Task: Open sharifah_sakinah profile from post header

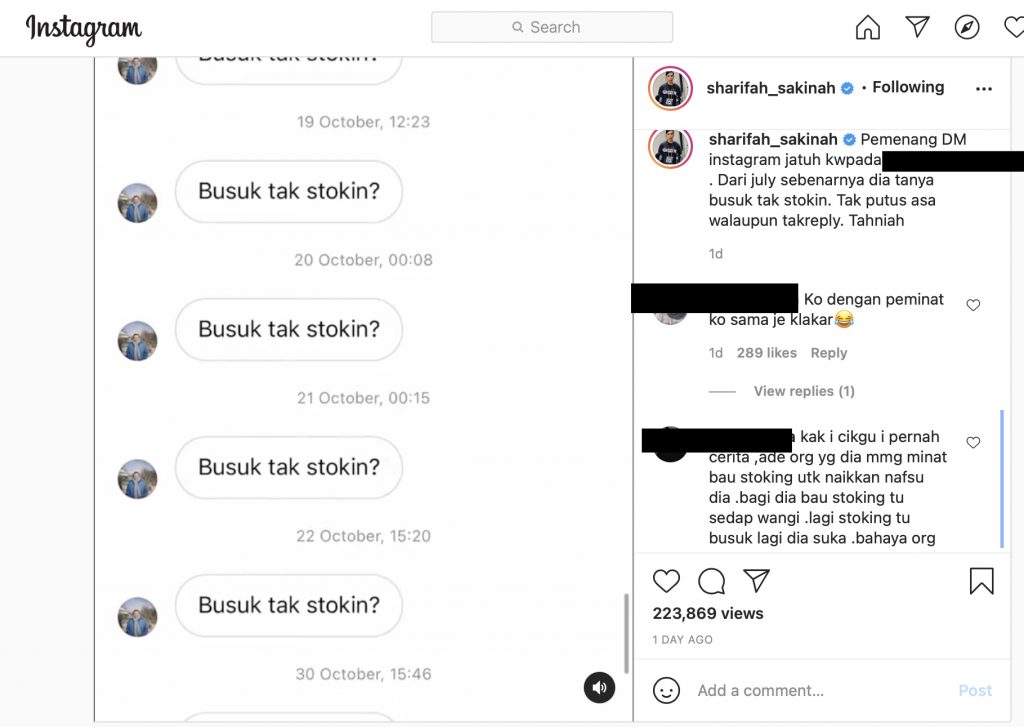Action: click(771, 88)
